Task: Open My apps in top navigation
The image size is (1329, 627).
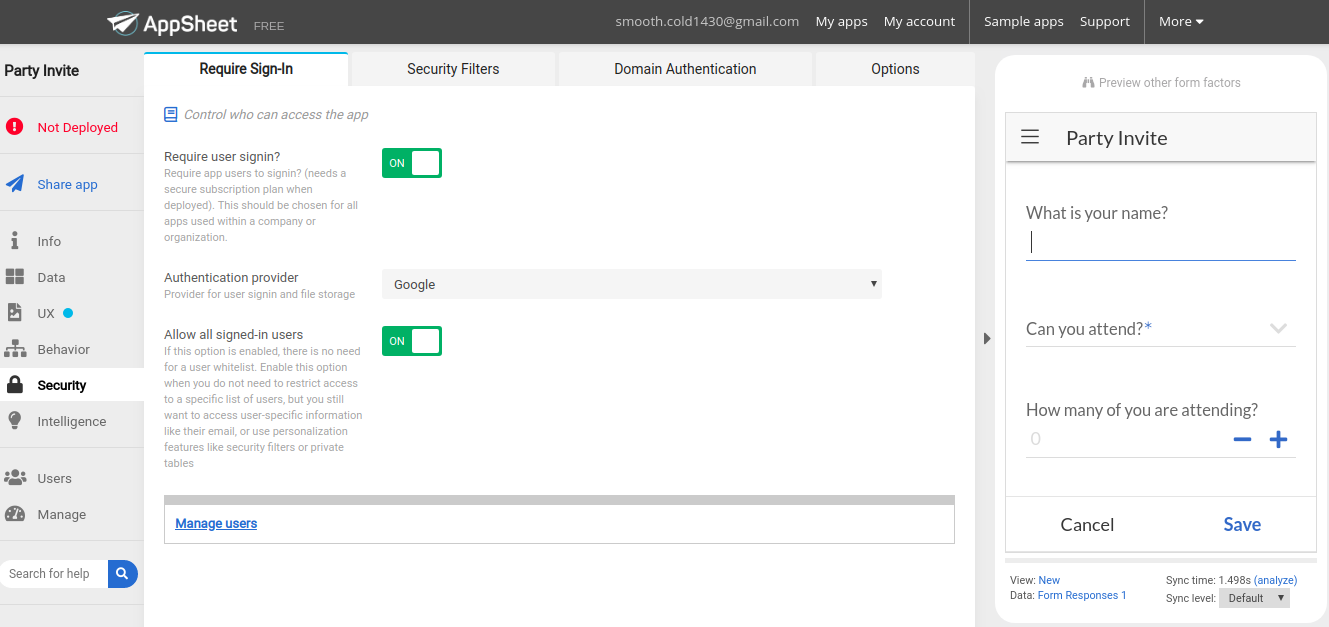Action: 841,21
